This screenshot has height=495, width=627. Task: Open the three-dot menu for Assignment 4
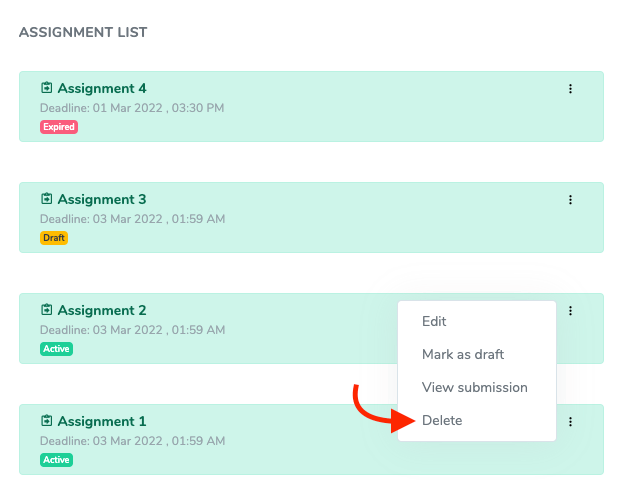click(571, 89)
